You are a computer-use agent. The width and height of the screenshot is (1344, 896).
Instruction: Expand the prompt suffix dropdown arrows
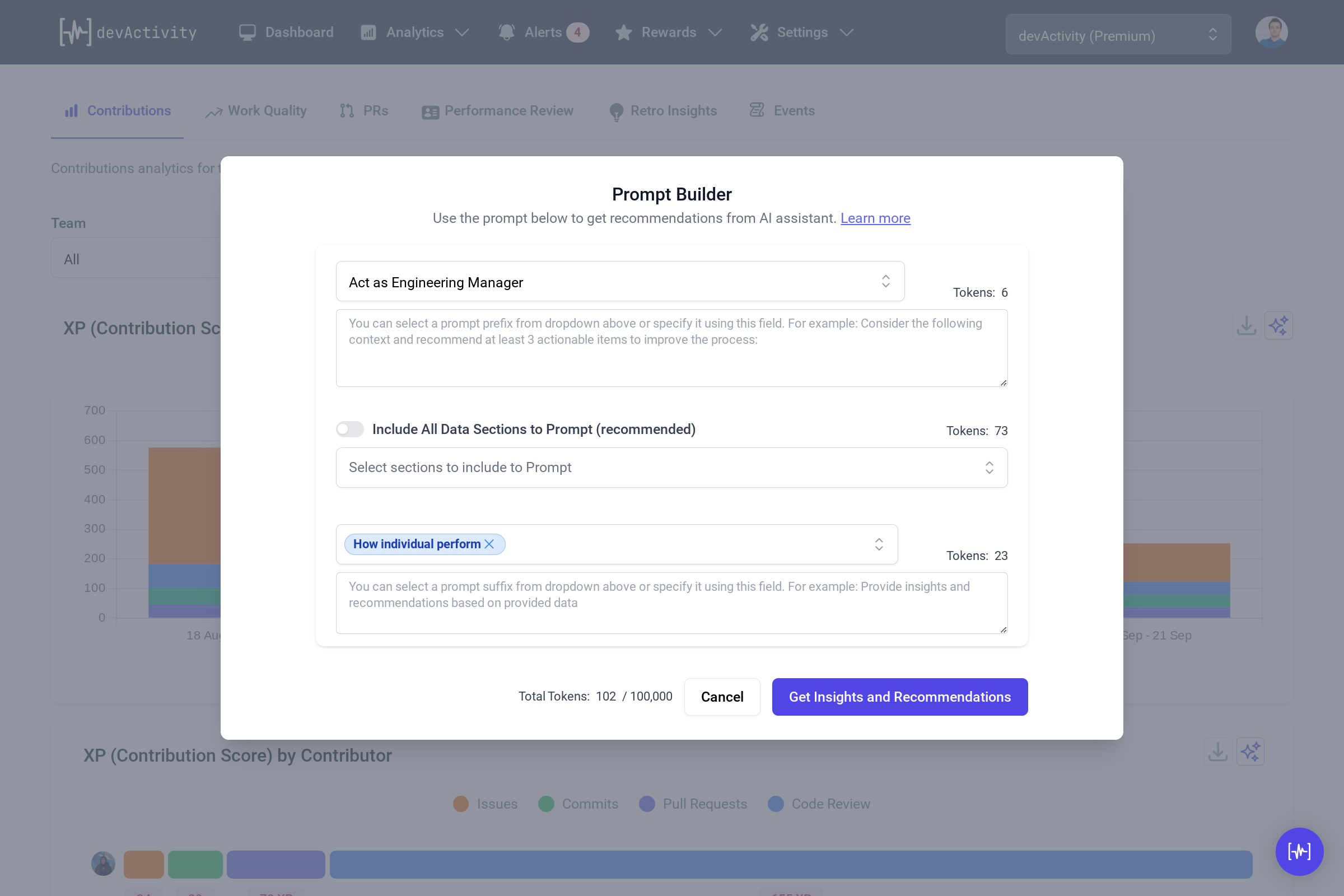point(879,544)
